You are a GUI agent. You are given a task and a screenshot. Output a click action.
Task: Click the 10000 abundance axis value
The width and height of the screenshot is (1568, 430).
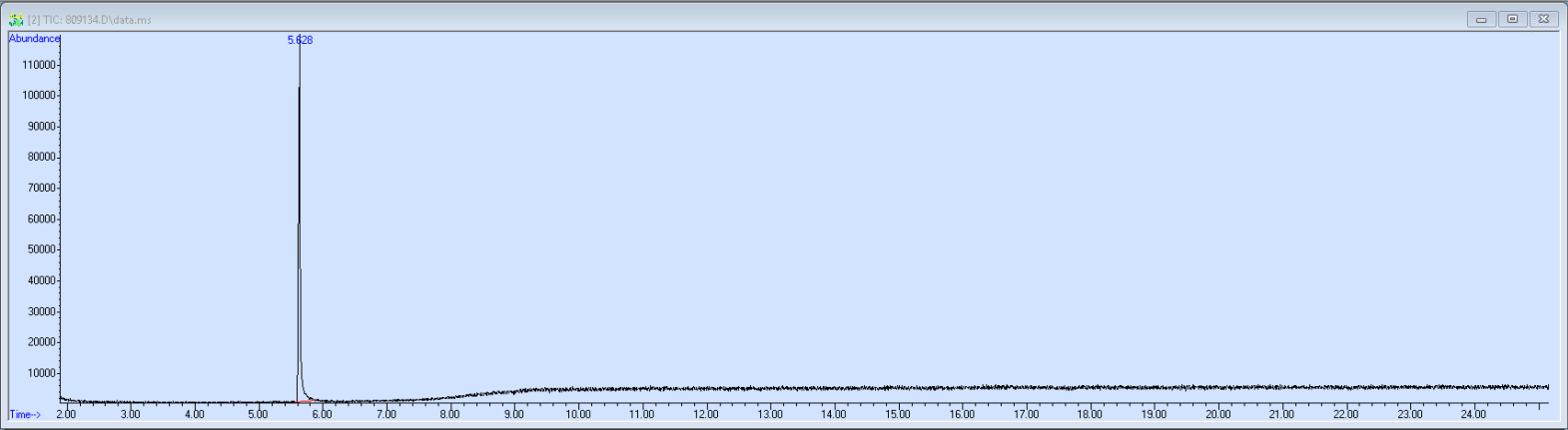(x=41, y=373)
